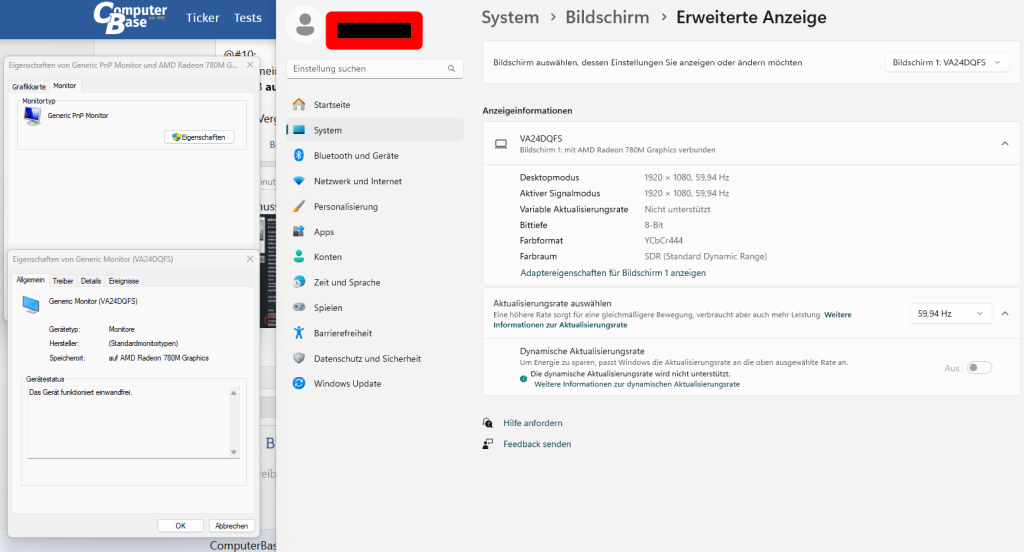Image resolution: width=1024 pixels, height=552 pixels.
Task: Open the Zeit und Sprache globe icon
Action: 299,282
